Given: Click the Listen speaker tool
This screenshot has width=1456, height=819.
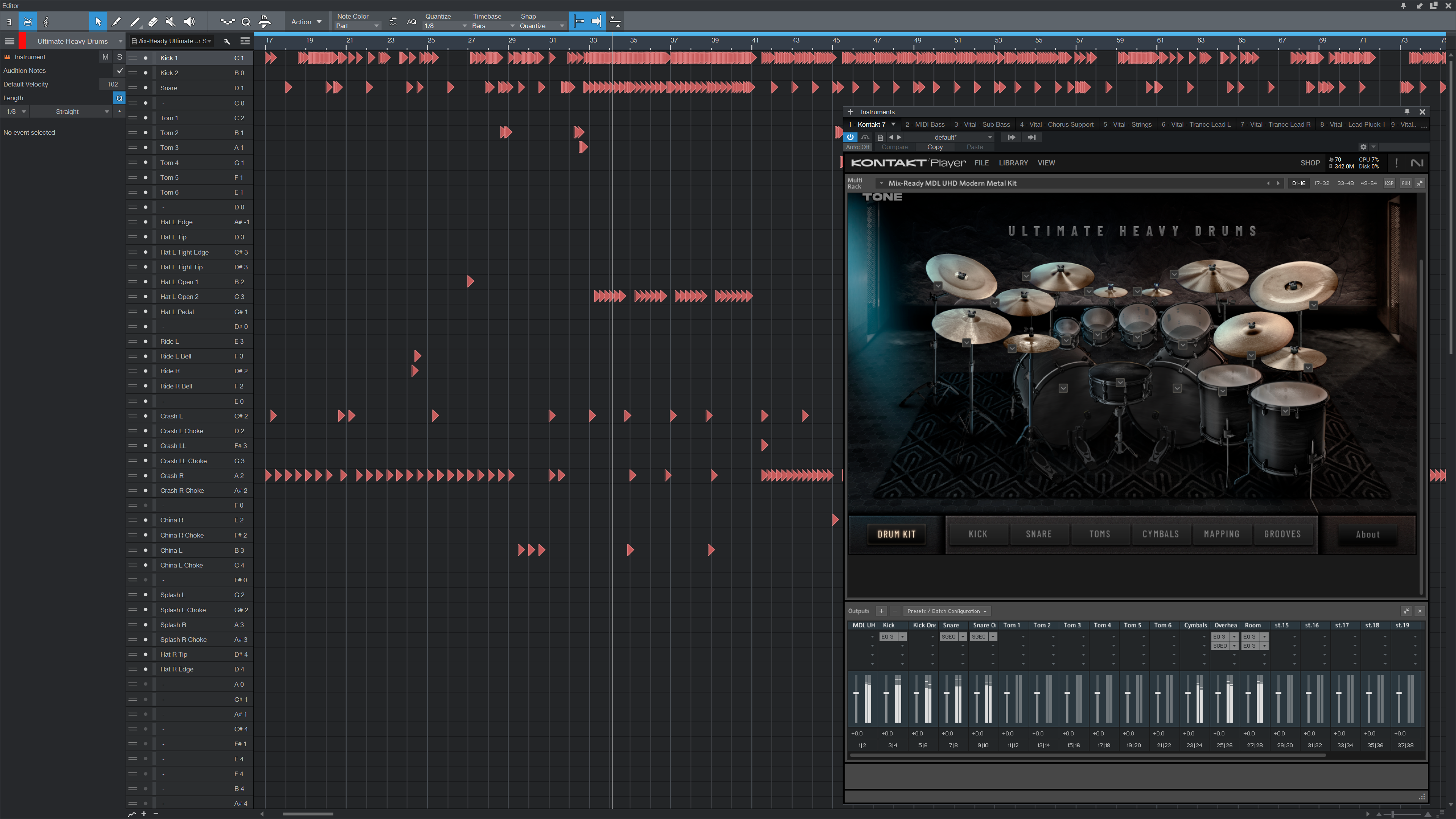Looking at the screenshot, I should tap(189, 22).
